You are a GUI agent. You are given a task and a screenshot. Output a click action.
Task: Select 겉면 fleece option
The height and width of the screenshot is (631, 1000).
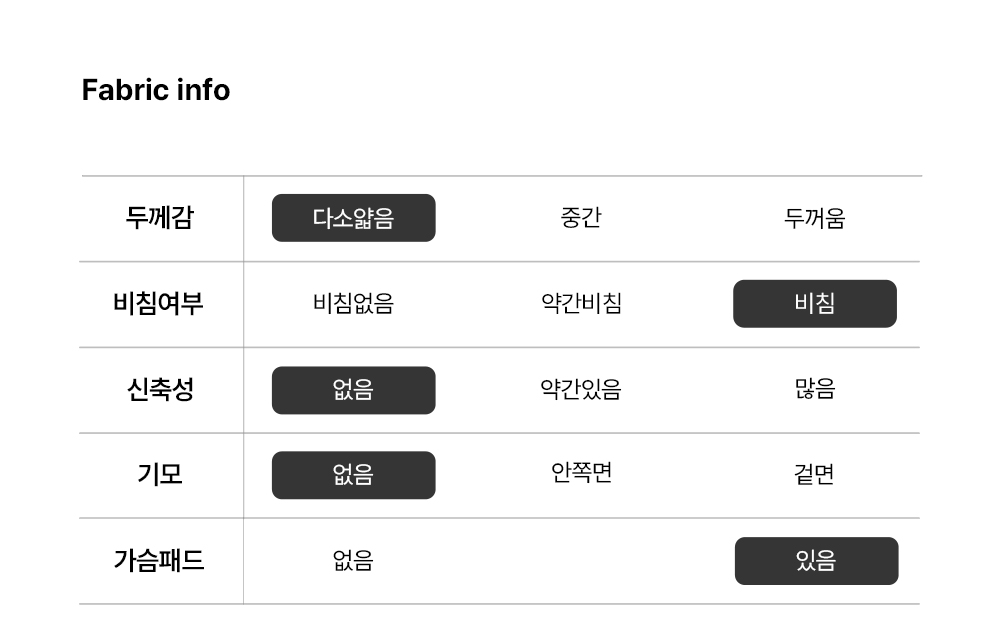(x=814, y=474)
